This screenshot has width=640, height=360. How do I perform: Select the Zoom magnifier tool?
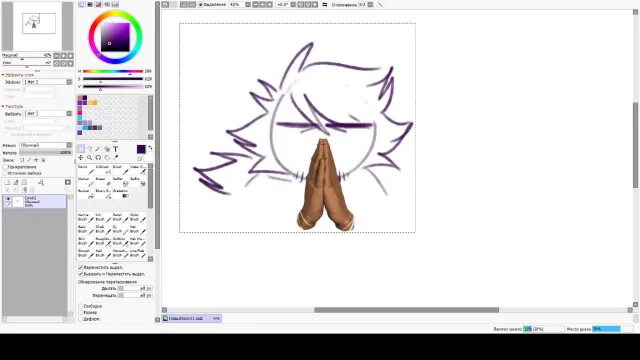pos(89,158)
